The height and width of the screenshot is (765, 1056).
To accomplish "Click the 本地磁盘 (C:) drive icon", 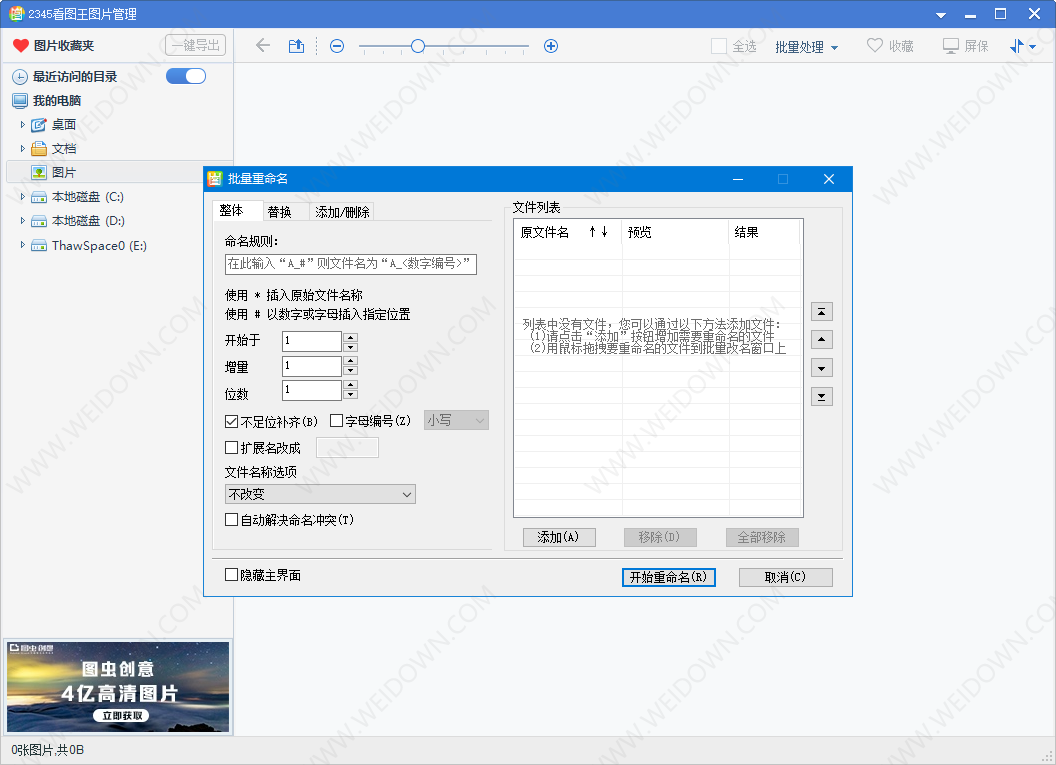I will click(x=39, y=197).
